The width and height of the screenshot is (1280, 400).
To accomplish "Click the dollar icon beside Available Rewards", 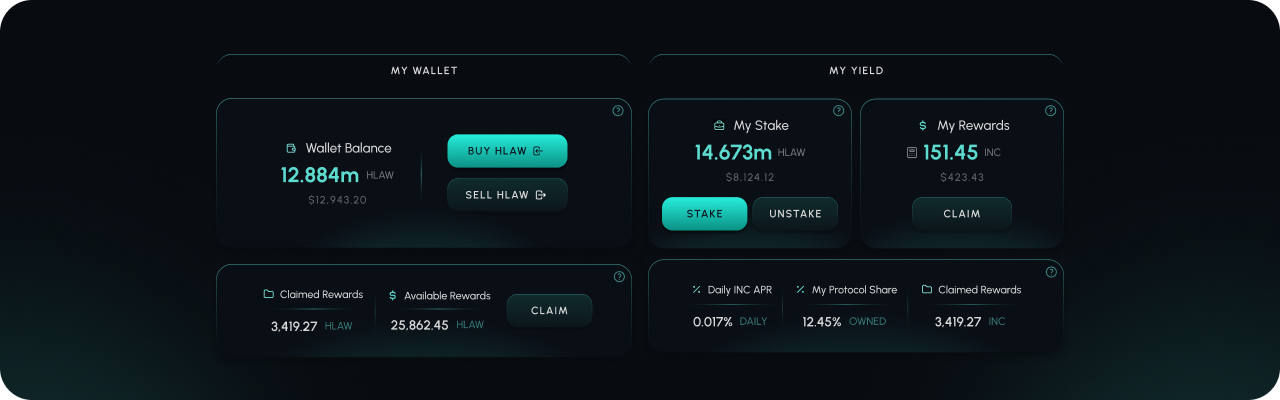I will [x=393, y=296].
